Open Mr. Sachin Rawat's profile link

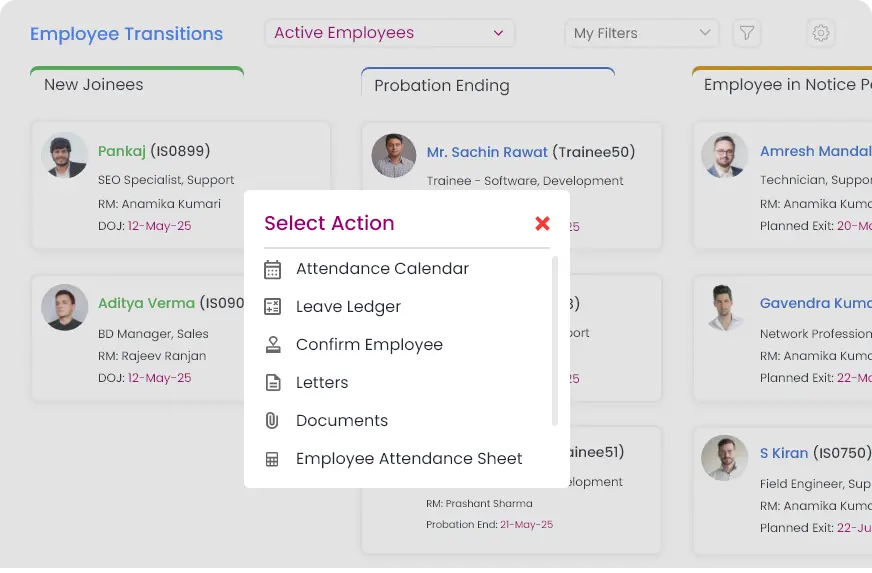tap(487, 153)
